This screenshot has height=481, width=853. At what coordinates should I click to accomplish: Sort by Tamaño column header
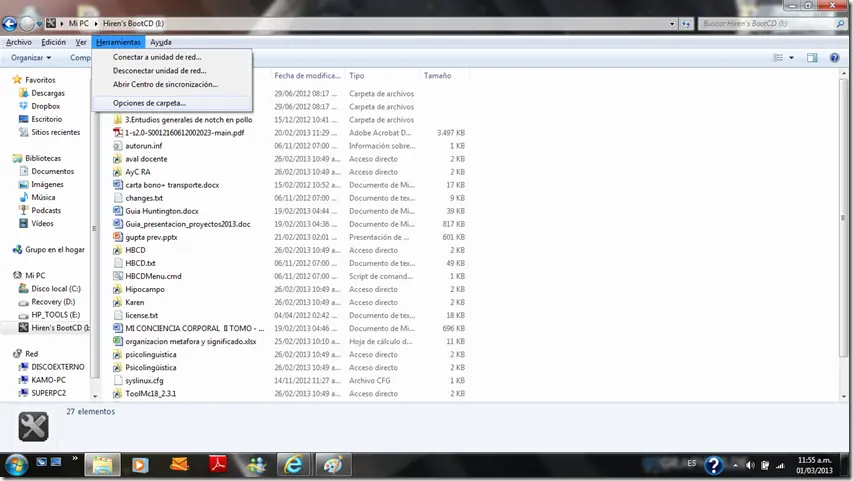click(x=443, y=76)
